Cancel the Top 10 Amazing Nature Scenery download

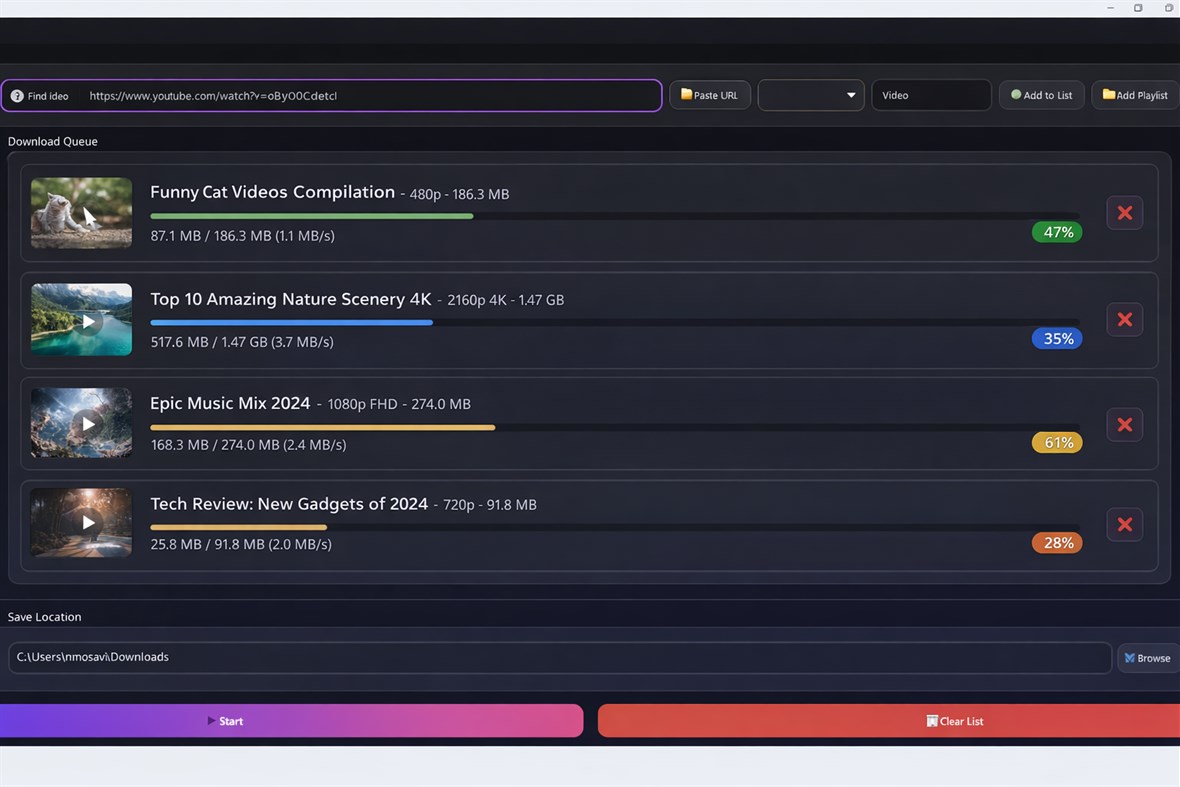click(1124, 319)
